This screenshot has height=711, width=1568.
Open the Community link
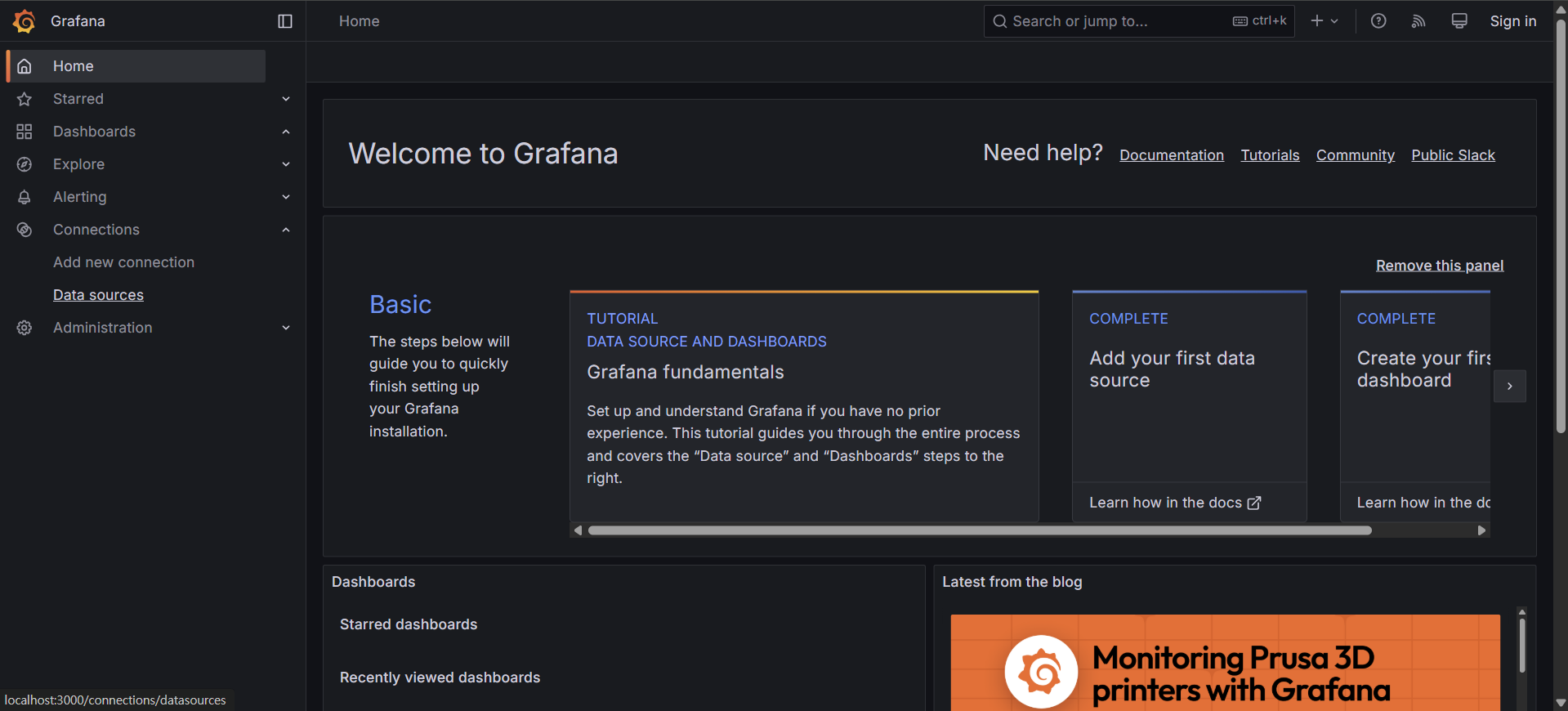[1355, 155]
